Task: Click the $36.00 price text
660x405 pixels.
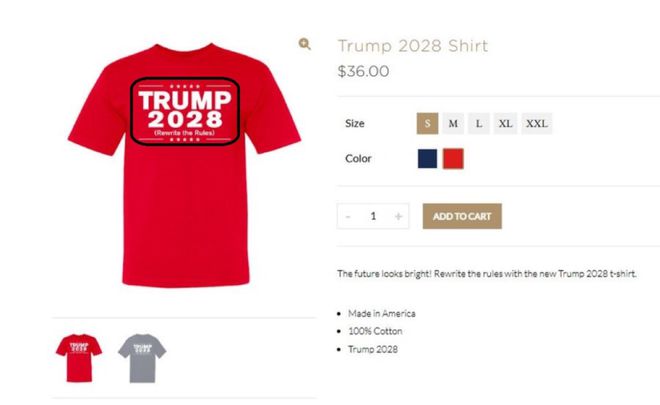Action: tap(363, 71)
